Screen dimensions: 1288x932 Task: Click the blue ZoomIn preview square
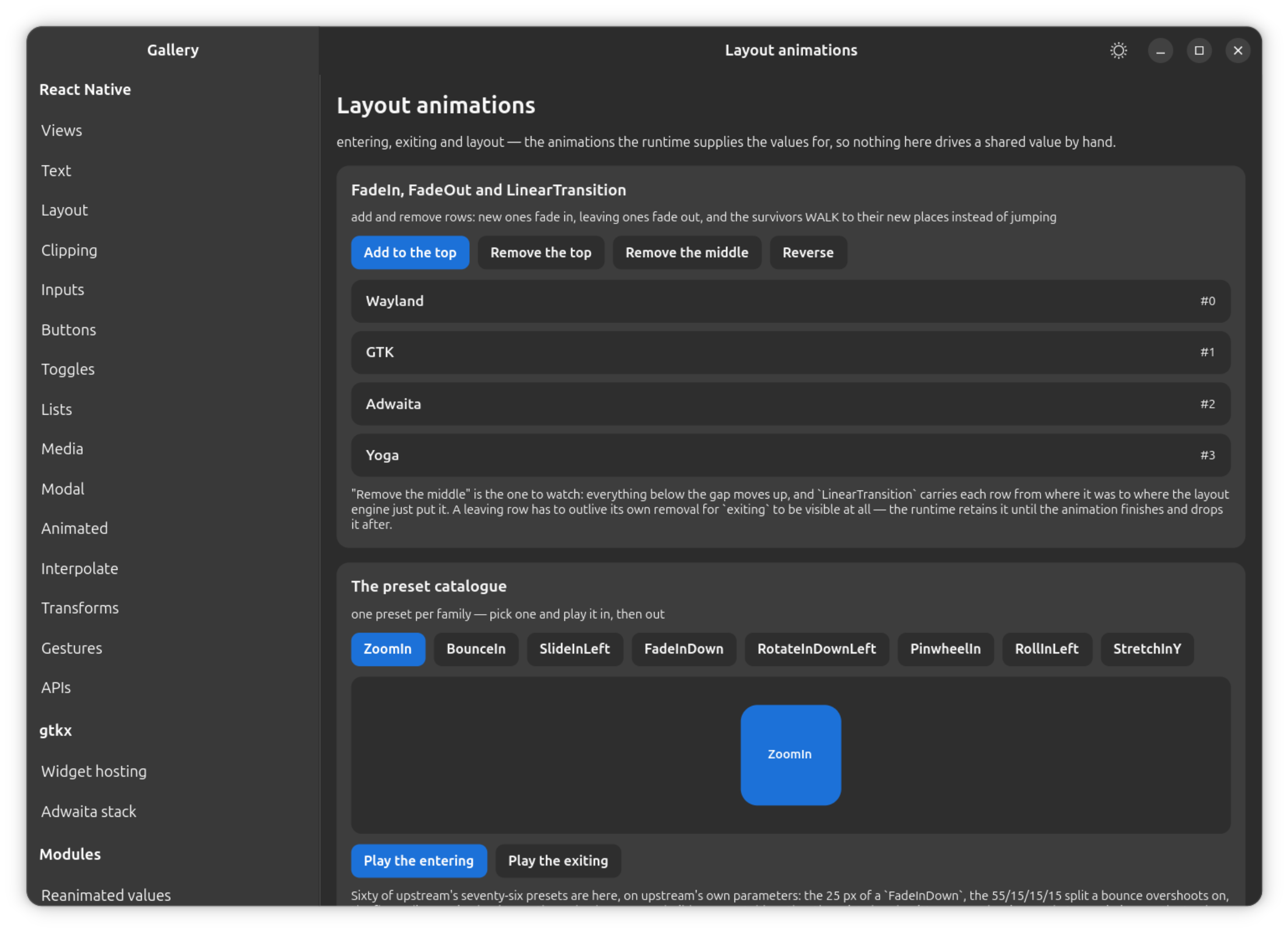[x=791, y=755]
